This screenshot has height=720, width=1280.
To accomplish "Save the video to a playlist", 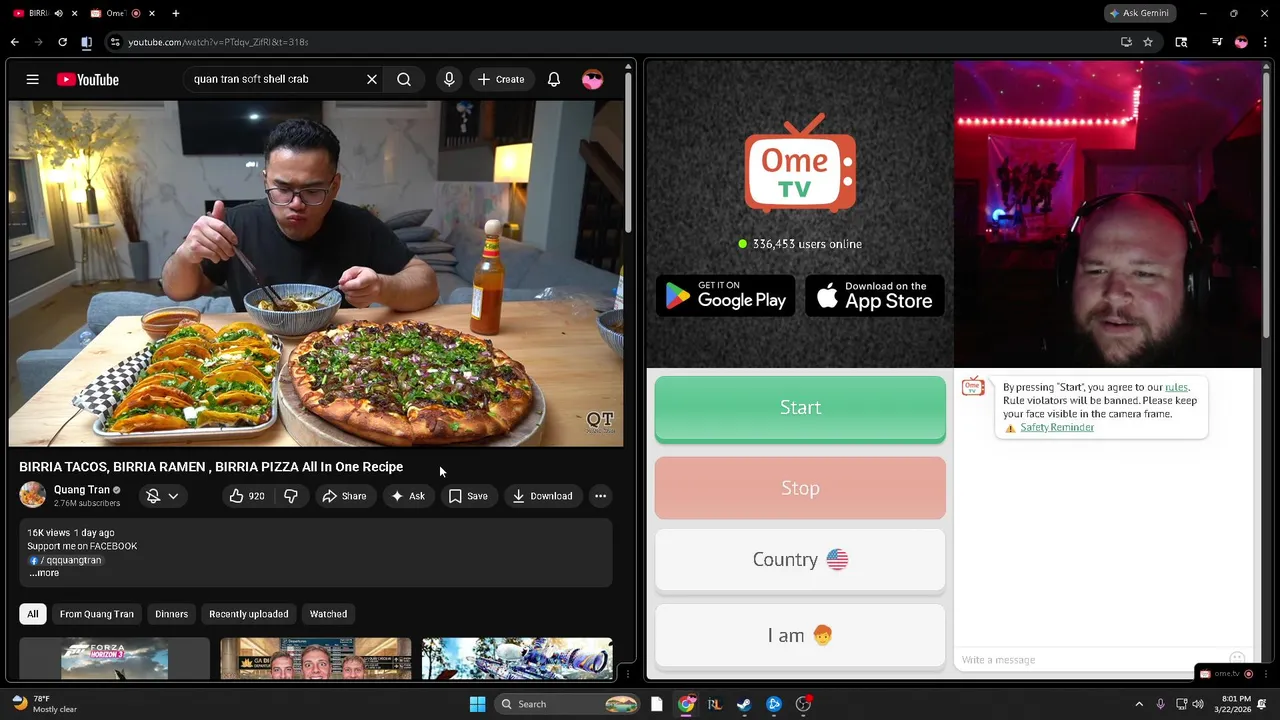I will pyautogui.click(x=468, y=496).
